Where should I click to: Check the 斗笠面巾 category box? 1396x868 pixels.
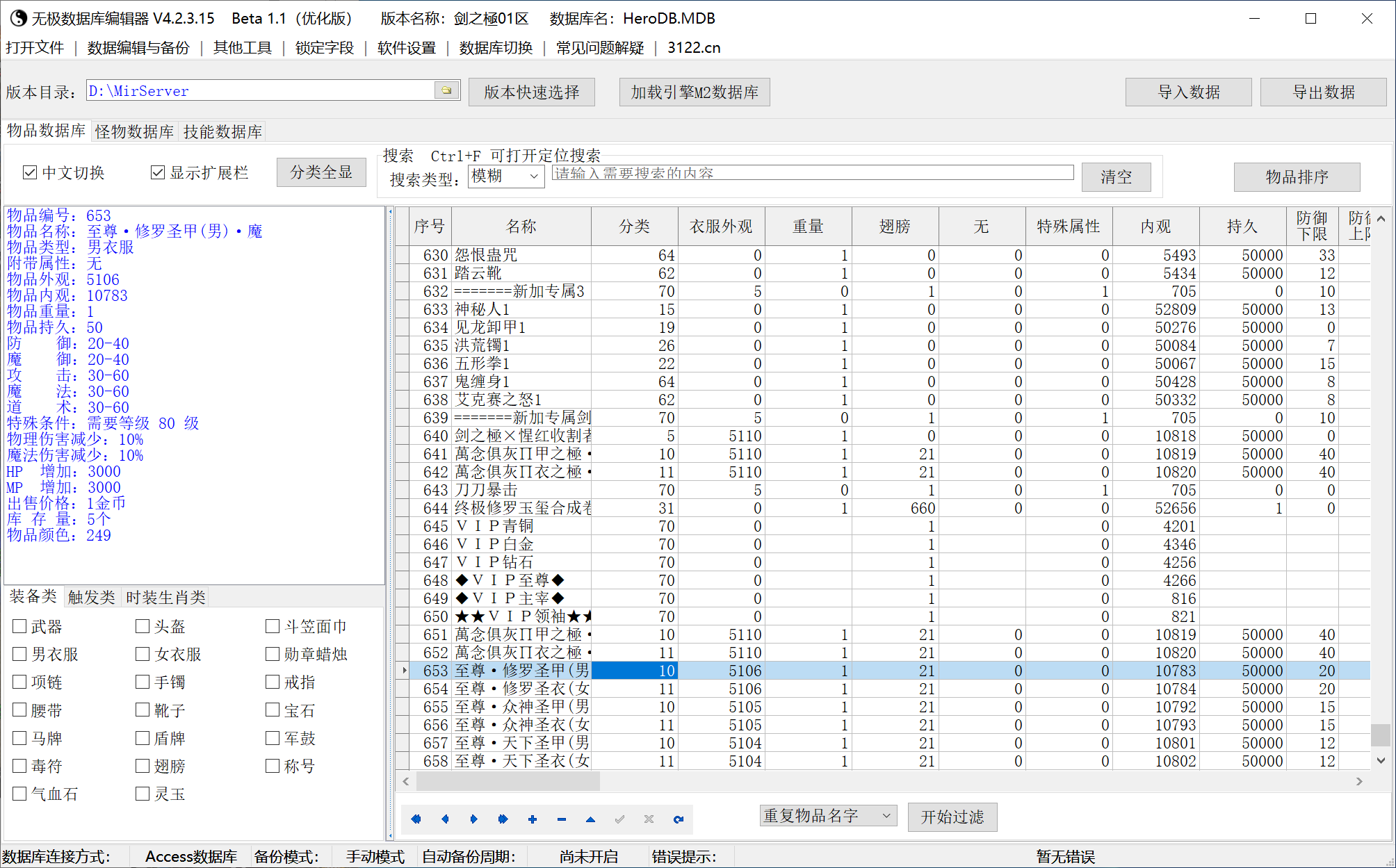point(273,627)
